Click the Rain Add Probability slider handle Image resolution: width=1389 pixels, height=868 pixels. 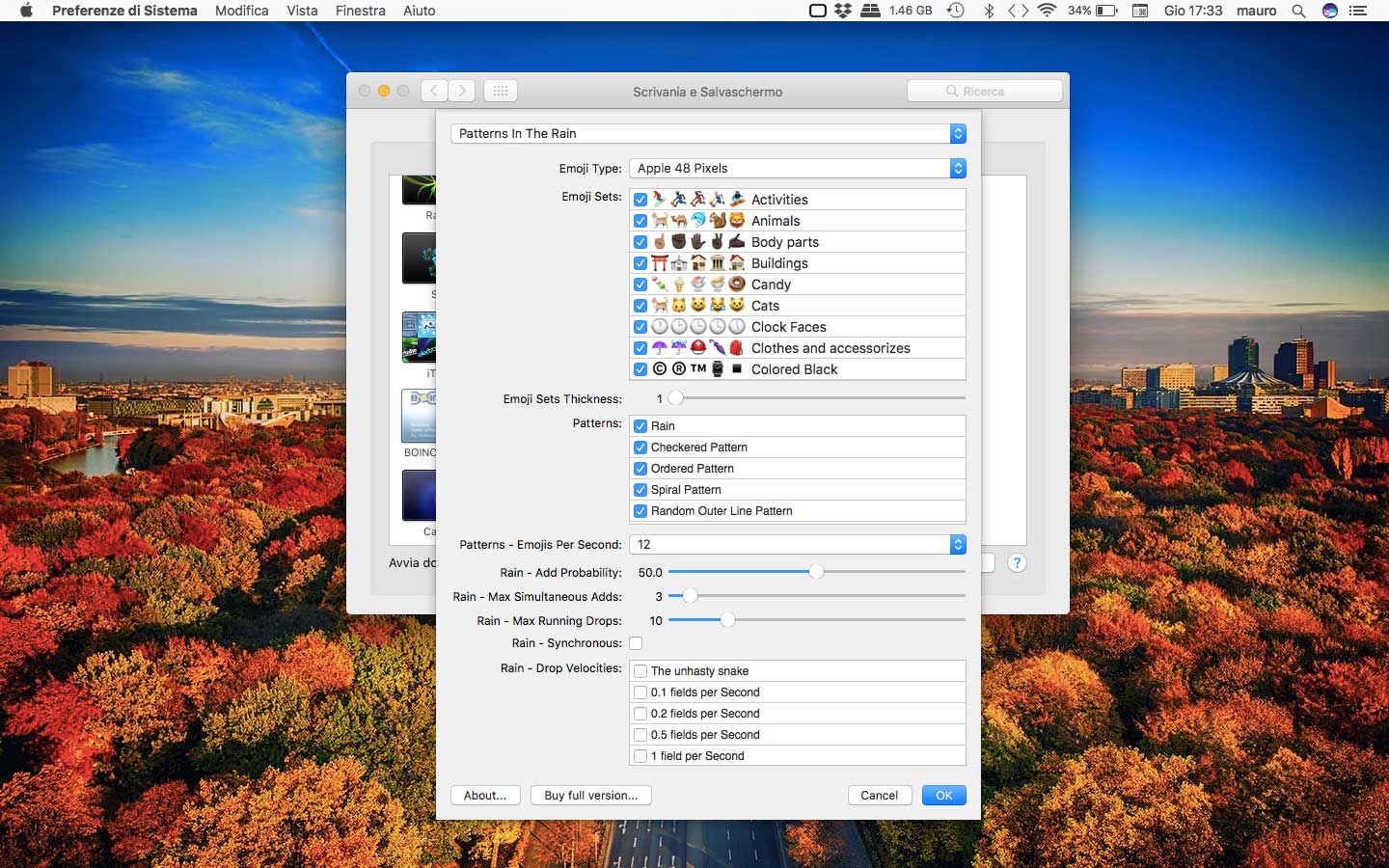pyautogui.click(x=816, y=572)
